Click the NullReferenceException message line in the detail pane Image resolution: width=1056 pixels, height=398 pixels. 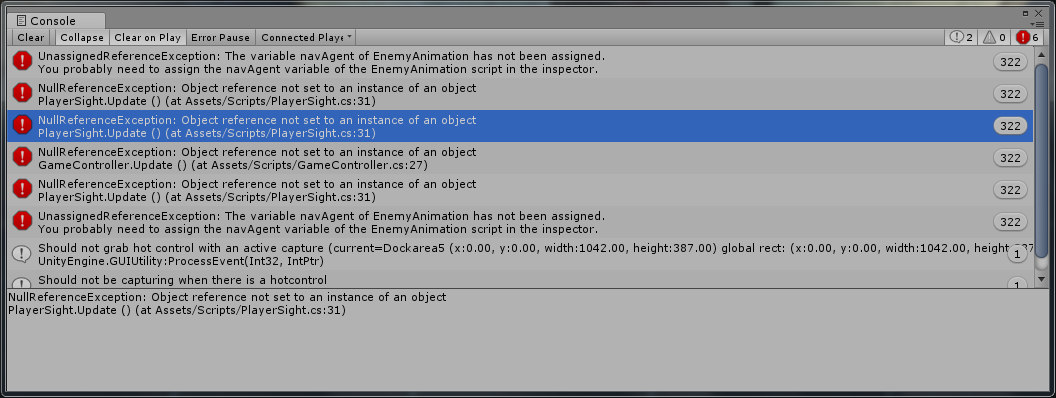[227, 297]
